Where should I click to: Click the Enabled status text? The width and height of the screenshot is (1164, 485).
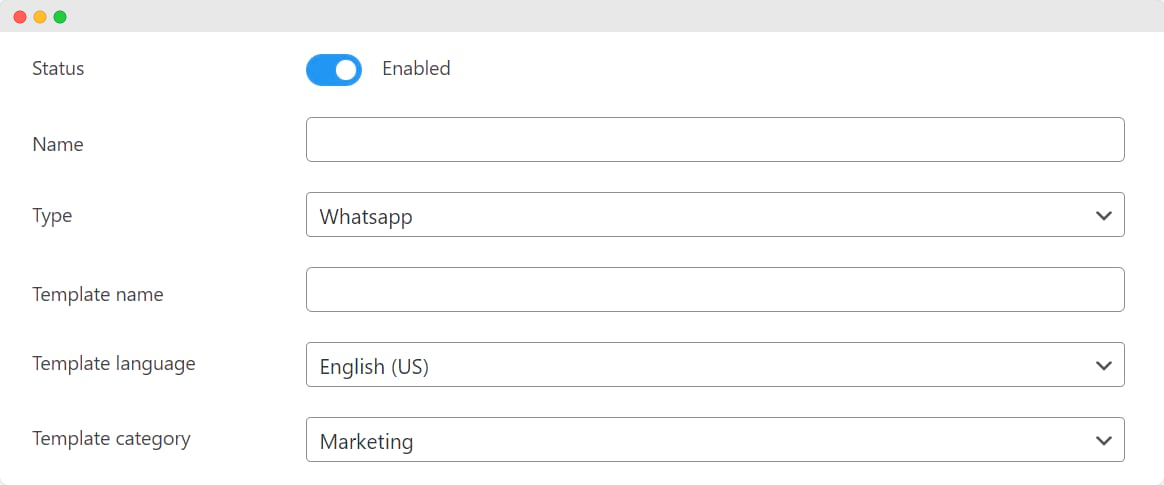(x=416, y=69)
